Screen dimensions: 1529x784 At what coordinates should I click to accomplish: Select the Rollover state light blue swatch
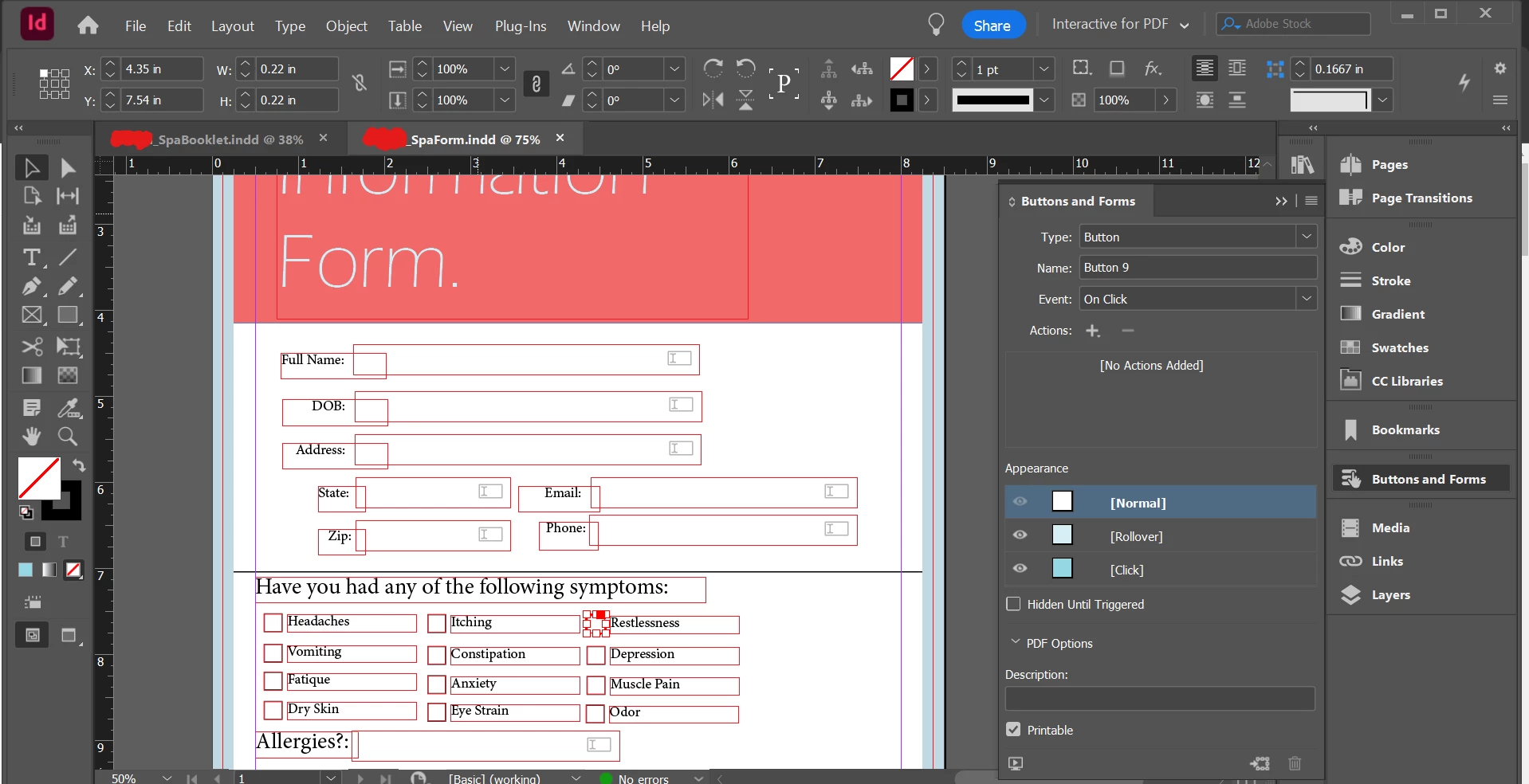click(x=1063, y=535)
